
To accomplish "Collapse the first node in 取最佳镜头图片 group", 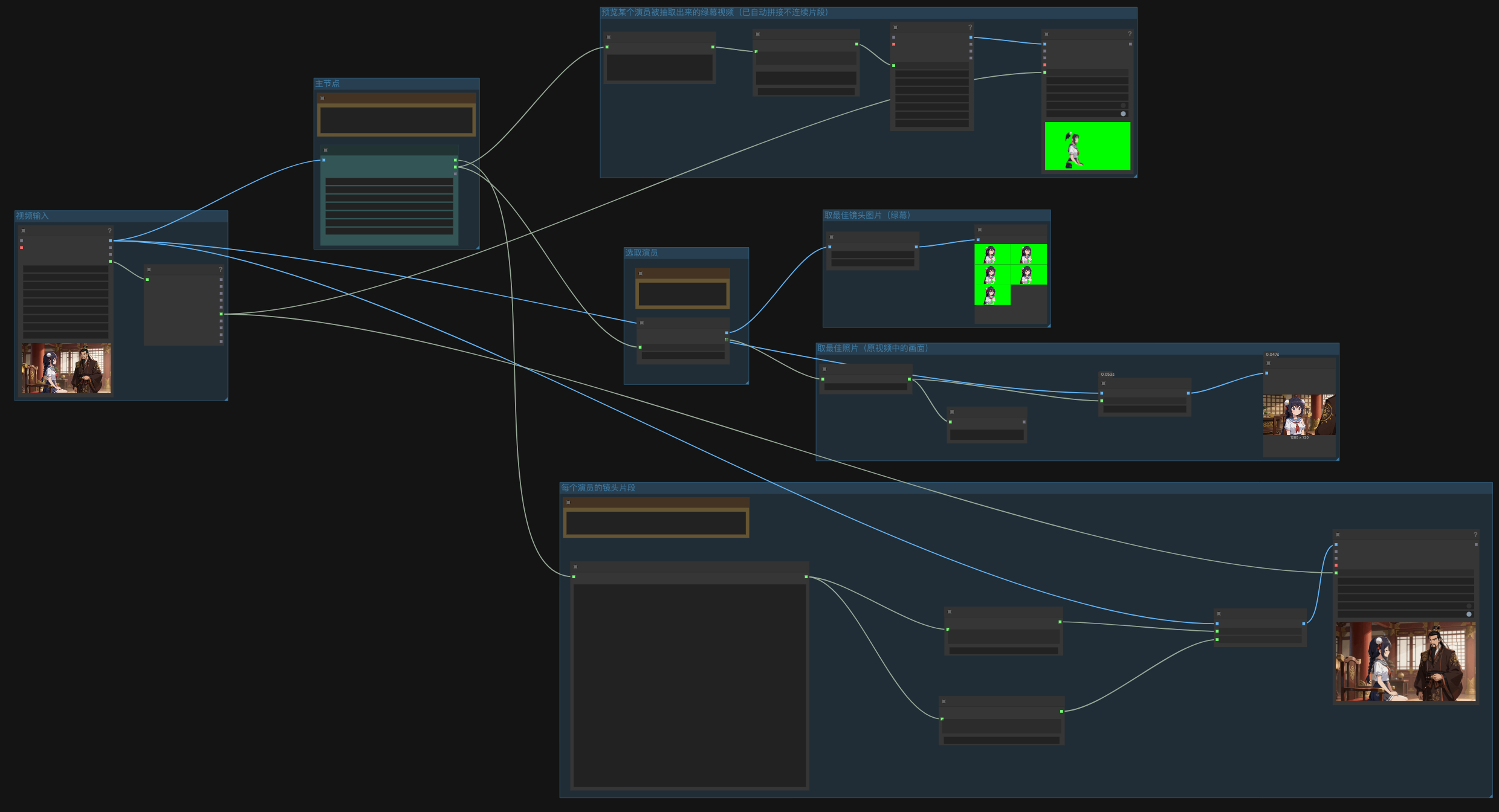I will (x=832, y=237).
